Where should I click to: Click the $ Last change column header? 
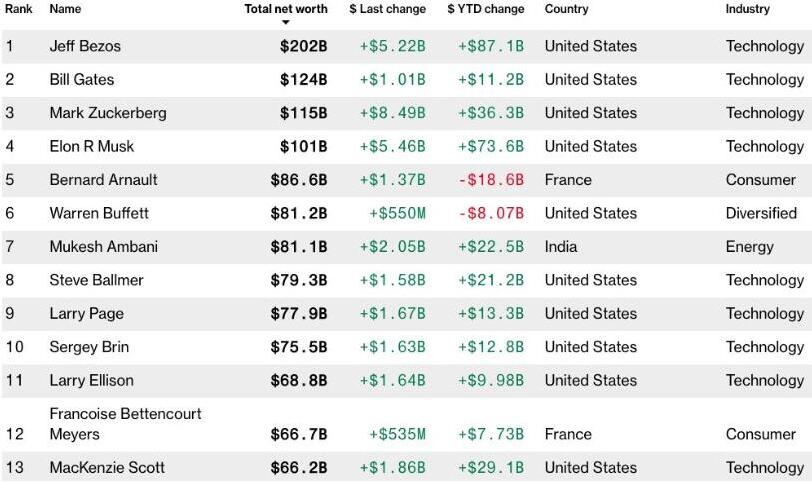(388, 9)
